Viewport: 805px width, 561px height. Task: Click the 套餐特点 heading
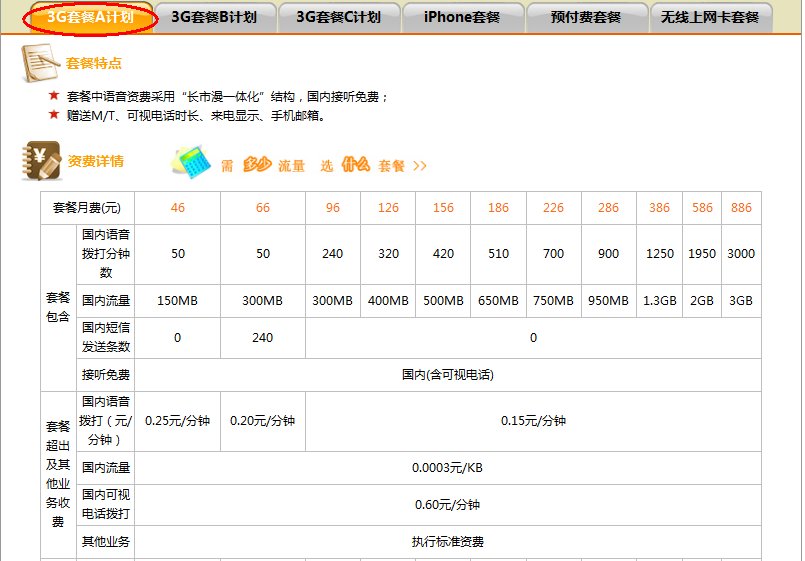click(94, 63)
